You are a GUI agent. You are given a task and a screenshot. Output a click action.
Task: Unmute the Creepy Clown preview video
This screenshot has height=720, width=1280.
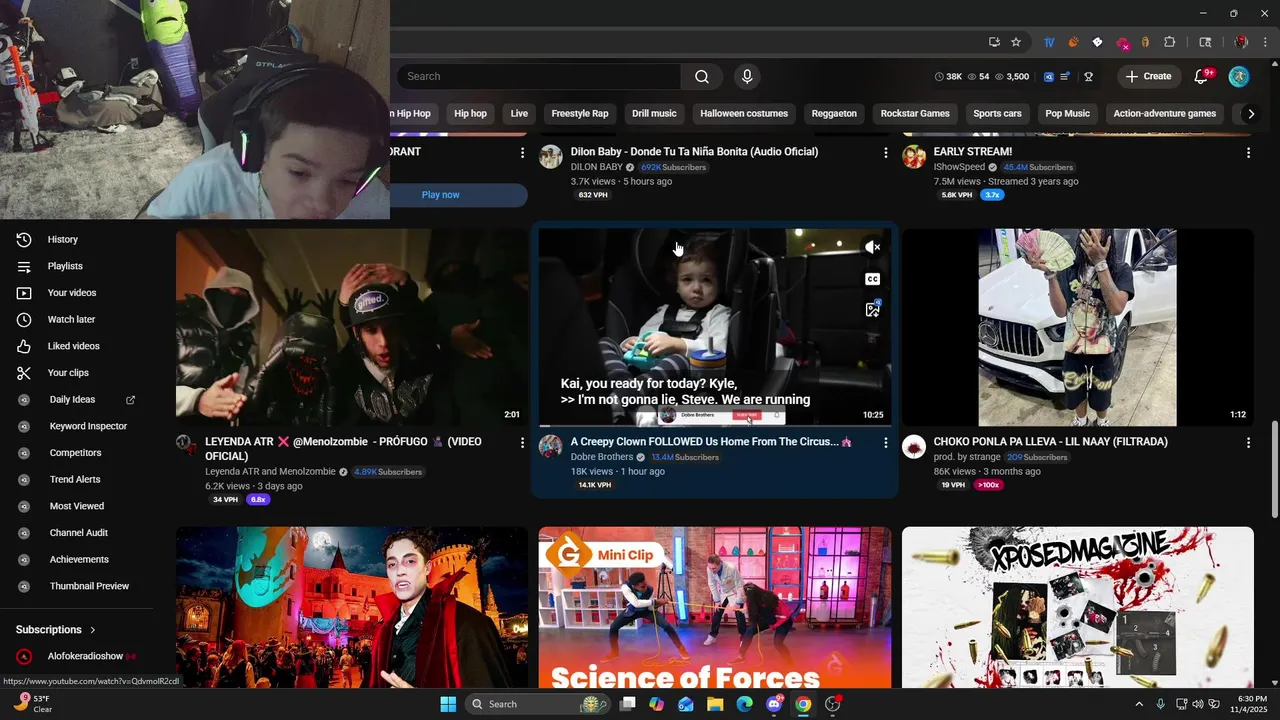point(872,247)
